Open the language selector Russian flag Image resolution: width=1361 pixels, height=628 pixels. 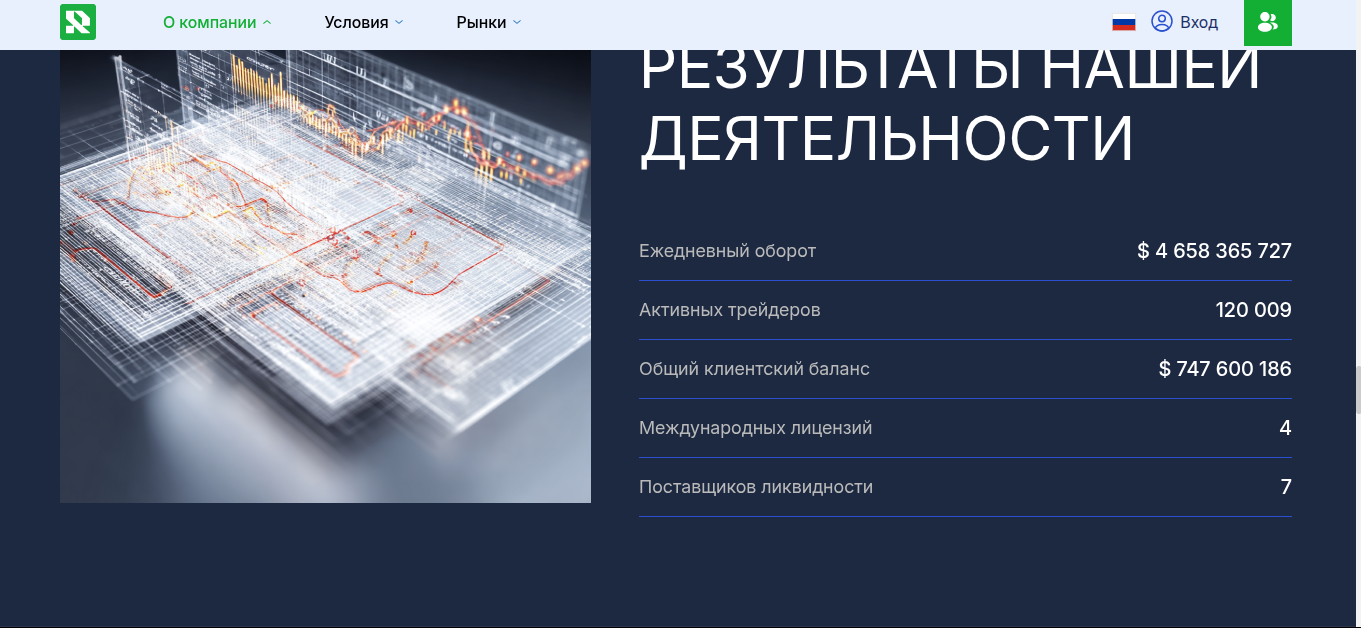point(1124,23)
